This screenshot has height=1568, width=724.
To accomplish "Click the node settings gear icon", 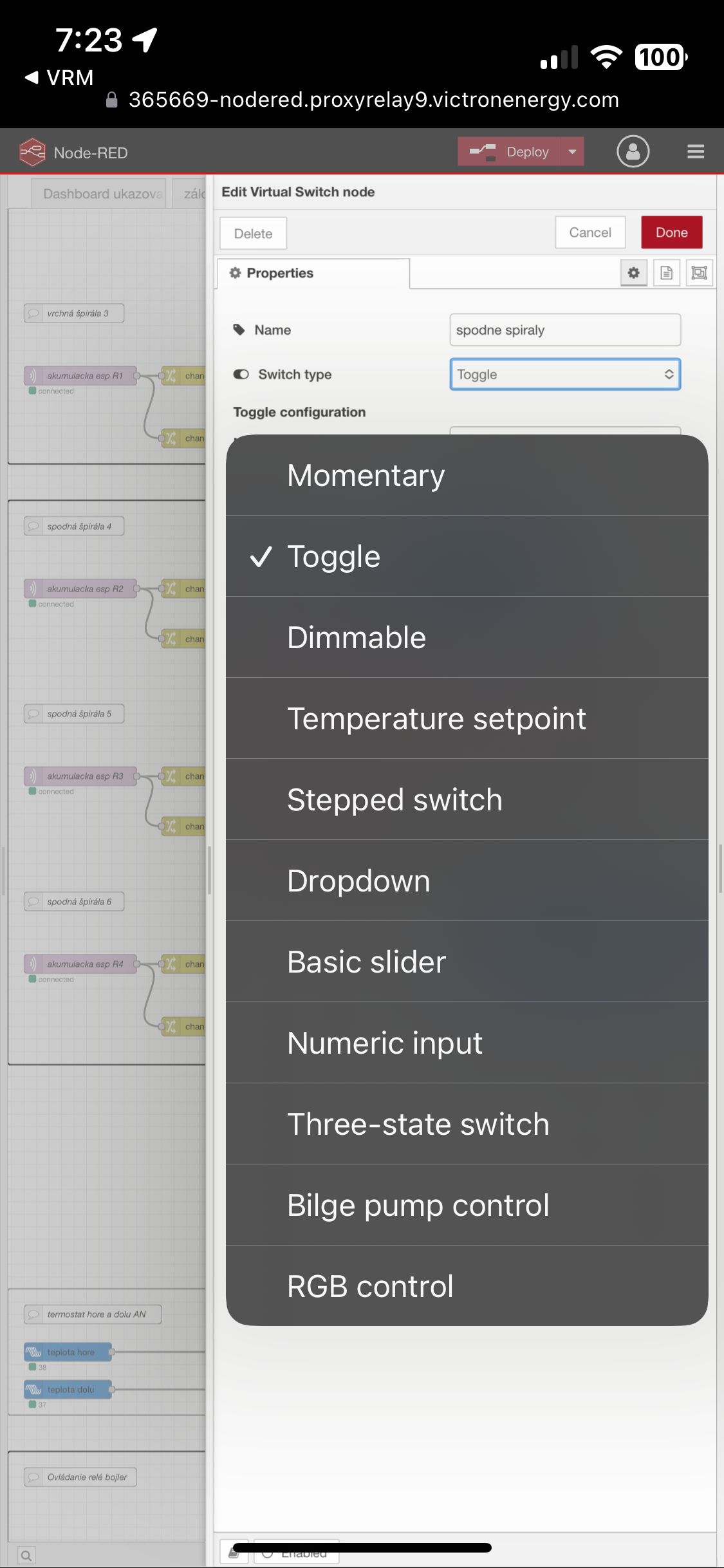I will point(634,273).
